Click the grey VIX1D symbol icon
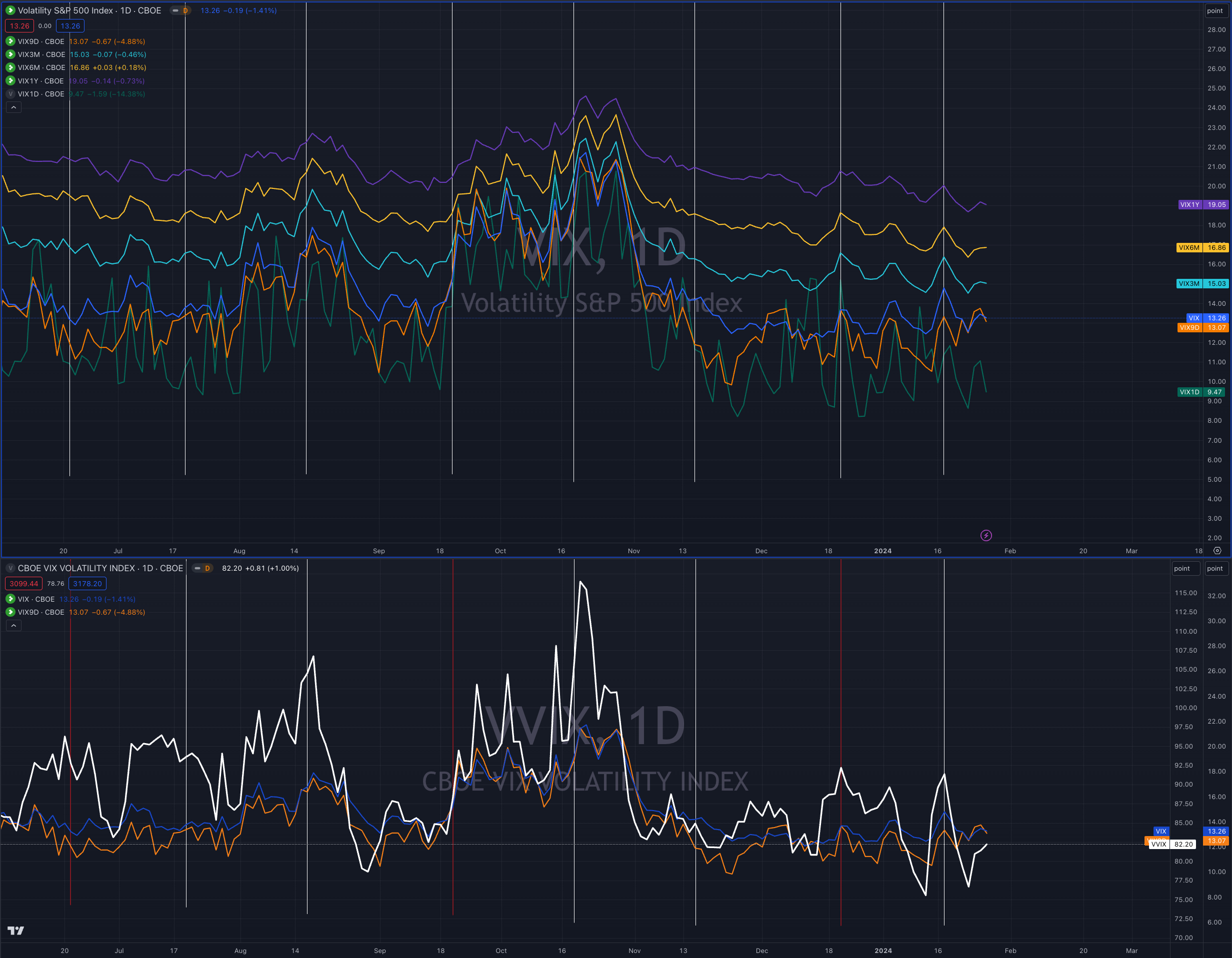Image resolution: width=1232 pixels, height=958 pixels. (x=10, y=93)
